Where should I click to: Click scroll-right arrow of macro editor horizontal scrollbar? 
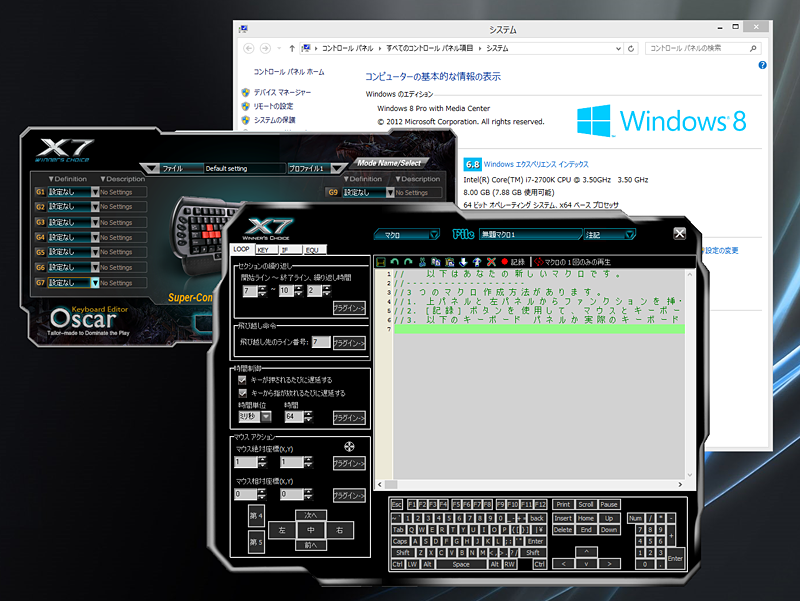coord(680,484)
